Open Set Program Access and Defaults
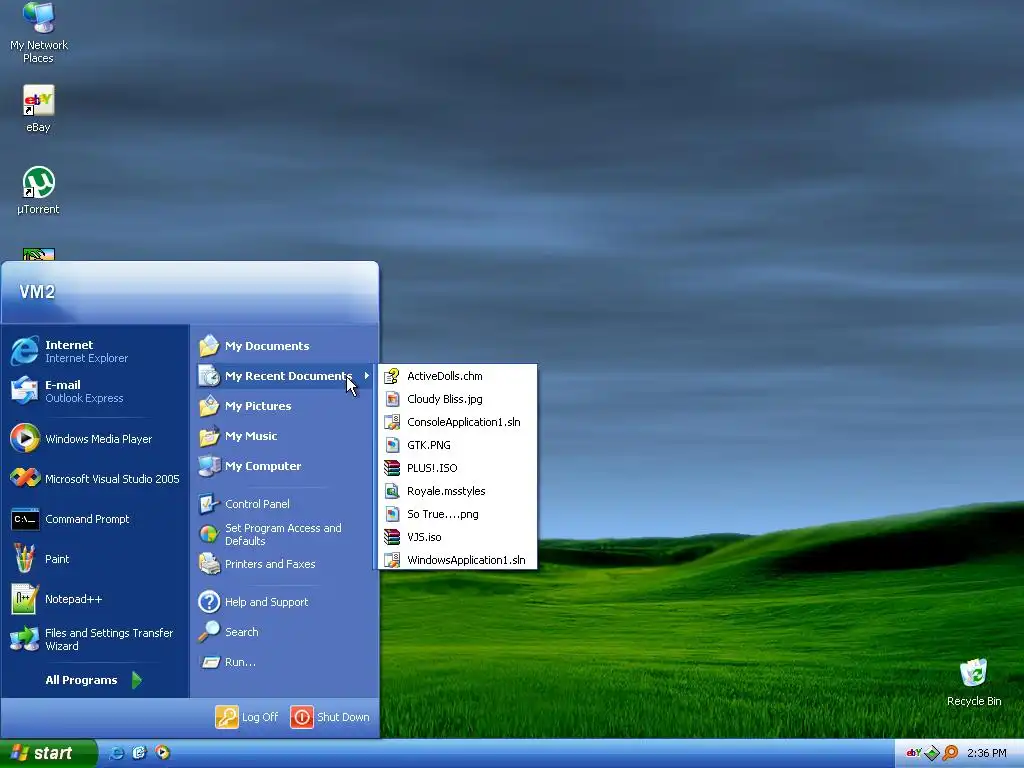 tap(285, 534)
